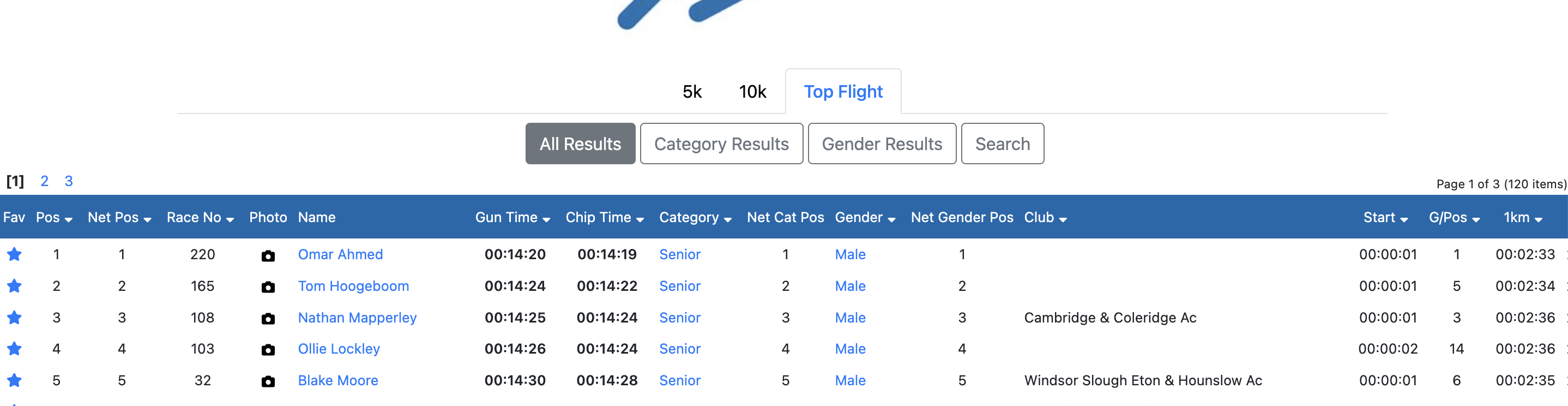Open photo camera icon for Tom Hoogeboom

point(268,287)
